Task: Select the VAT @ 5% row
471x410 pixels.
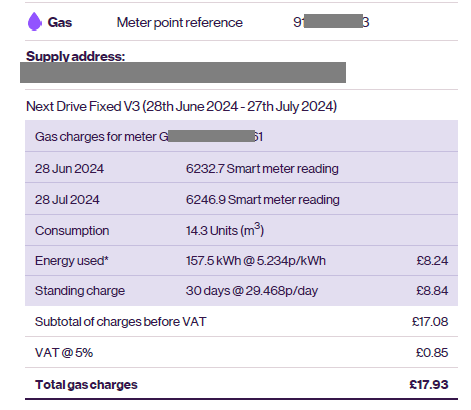Action: (241, 352)
